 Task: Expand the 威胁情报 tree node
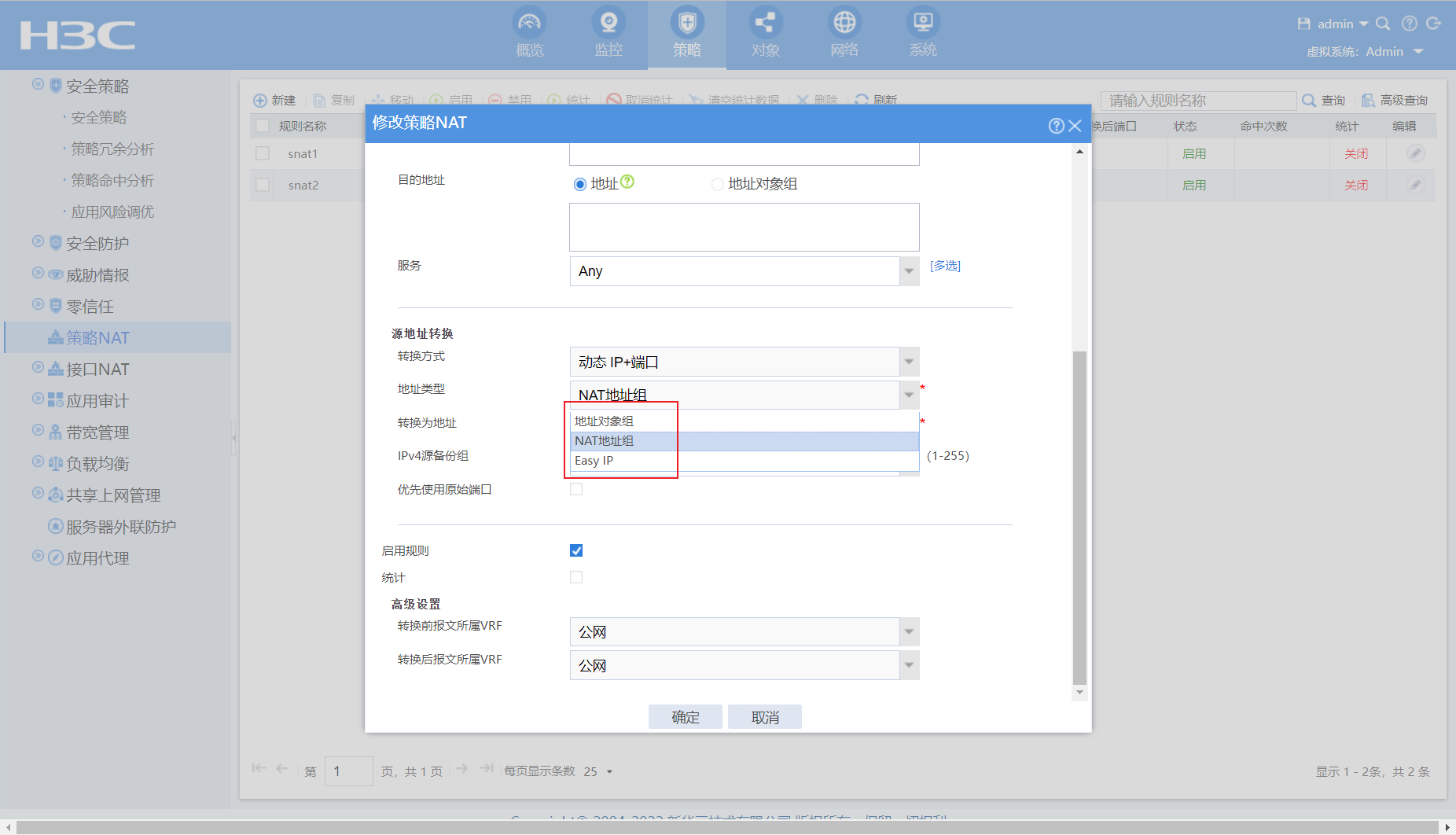click(38, 272)
